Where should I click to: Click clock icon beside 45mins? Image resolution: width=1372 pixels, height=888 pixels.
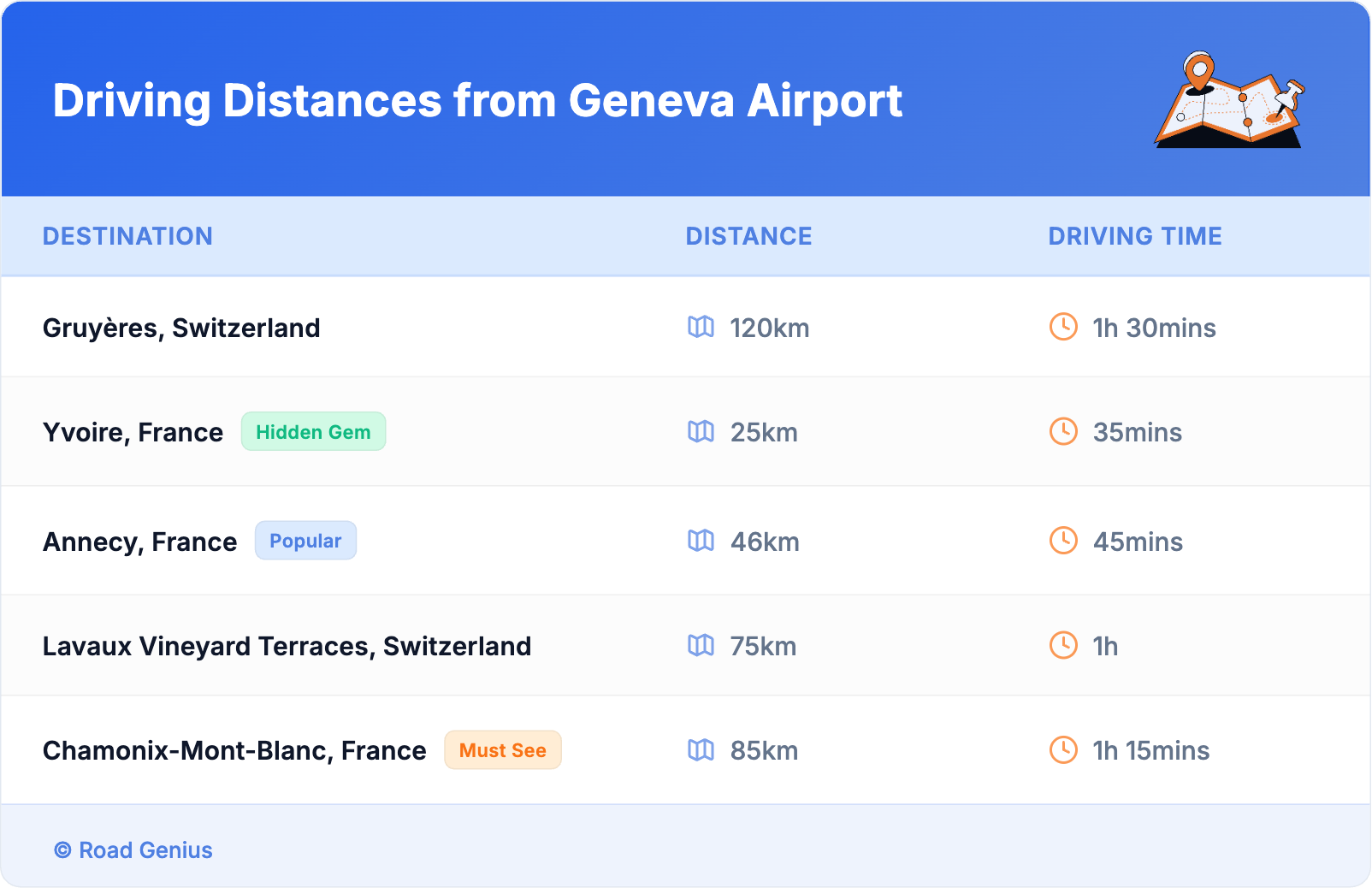[1063, 541]
